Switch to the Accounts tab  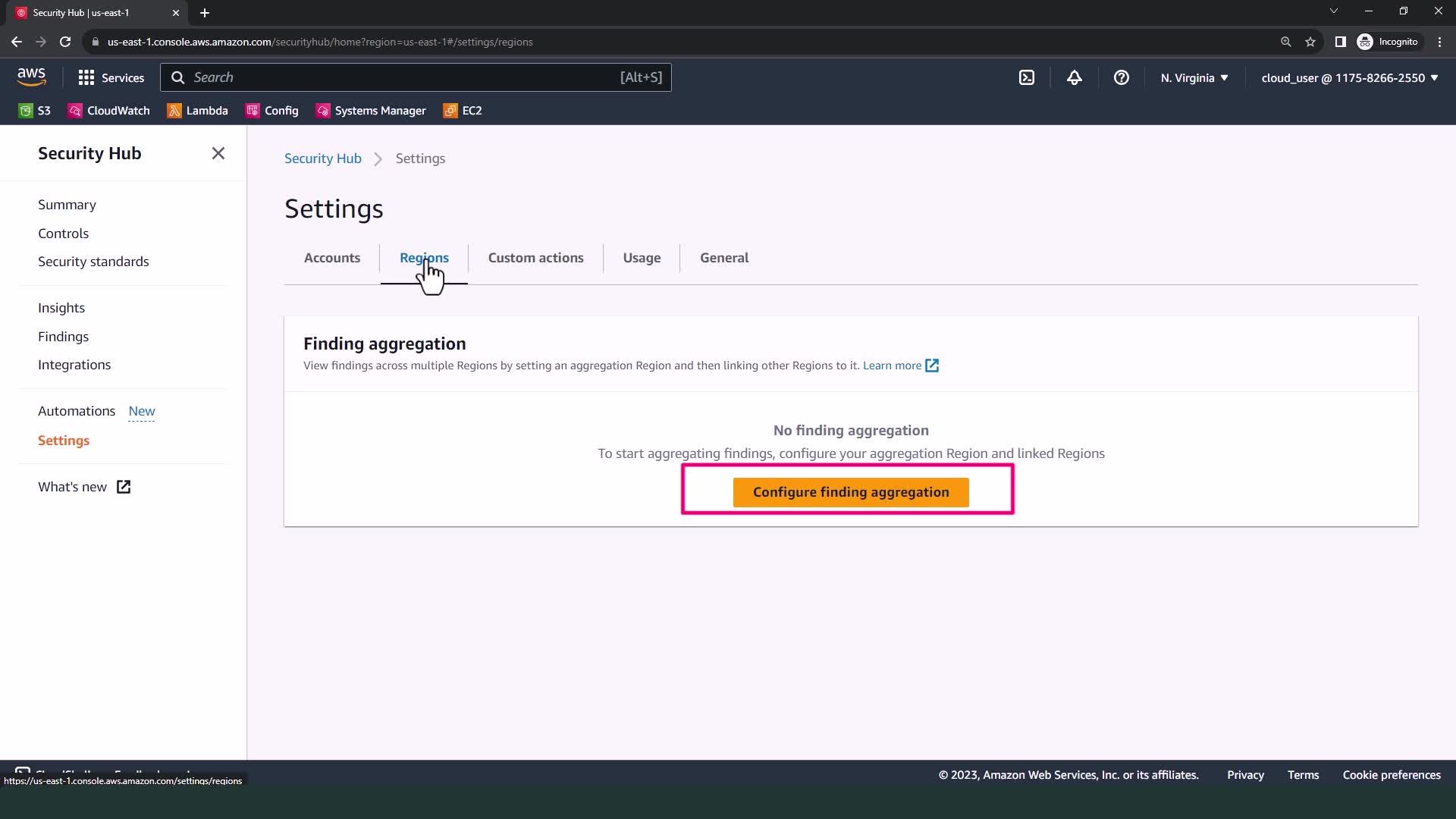pos(331,258)
